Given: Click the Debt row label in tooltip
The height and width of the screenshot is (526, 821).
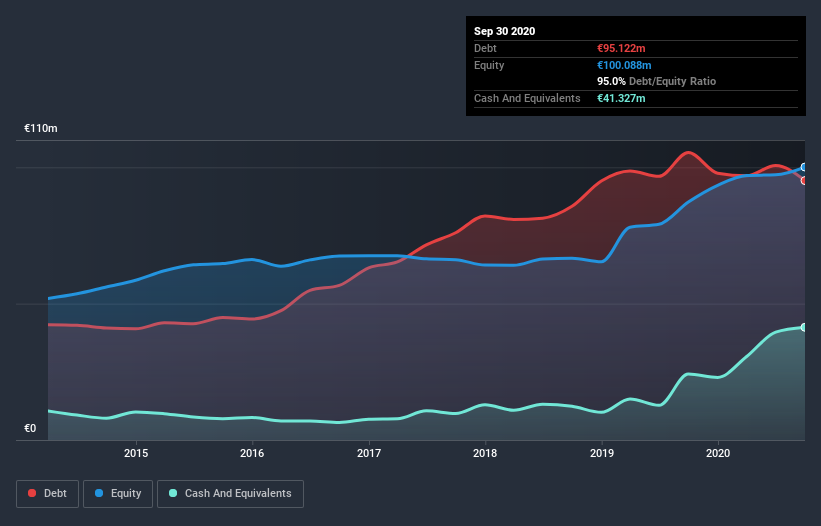Looking at the screenshot, I should 485,48.
